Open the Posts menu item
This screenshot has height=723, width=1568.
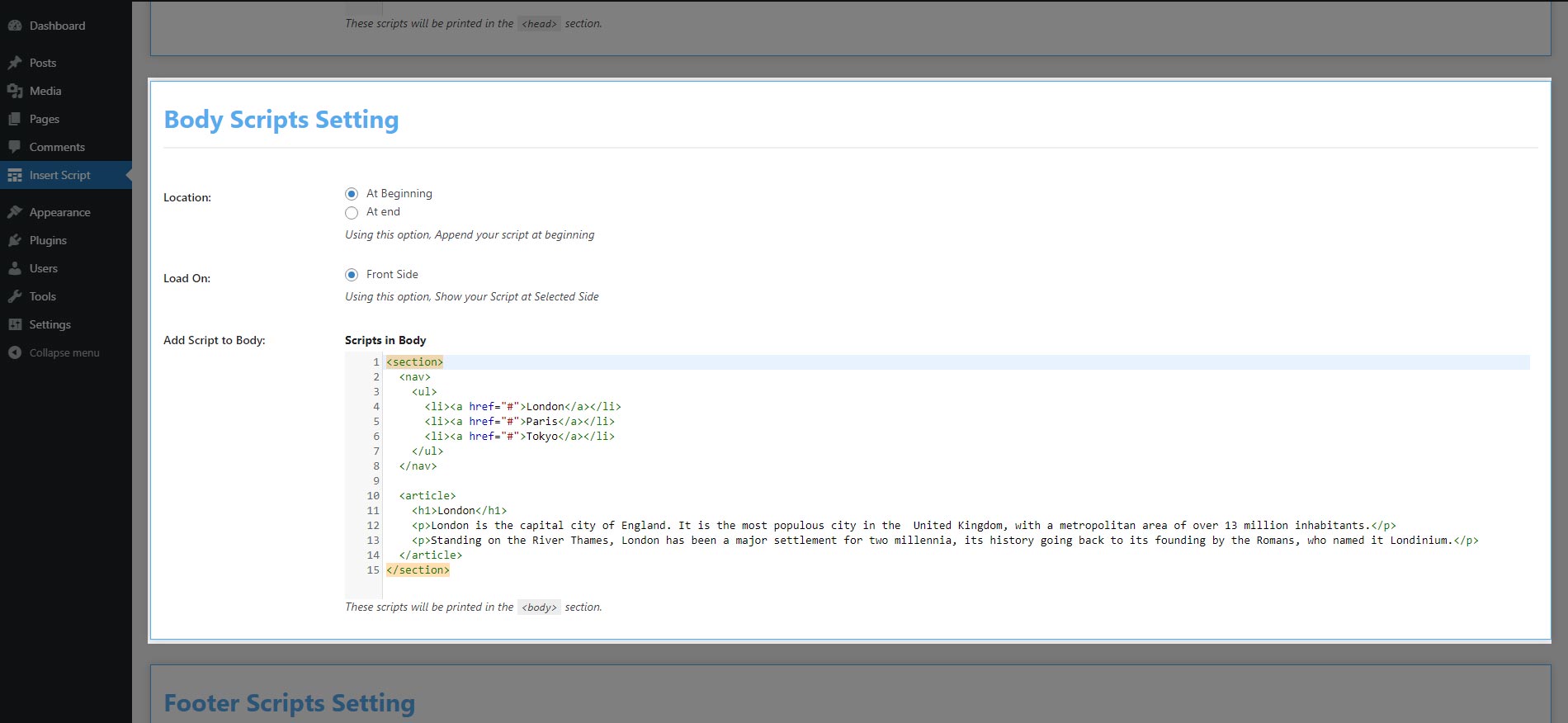pyautogui.click(x=66, y=63)
